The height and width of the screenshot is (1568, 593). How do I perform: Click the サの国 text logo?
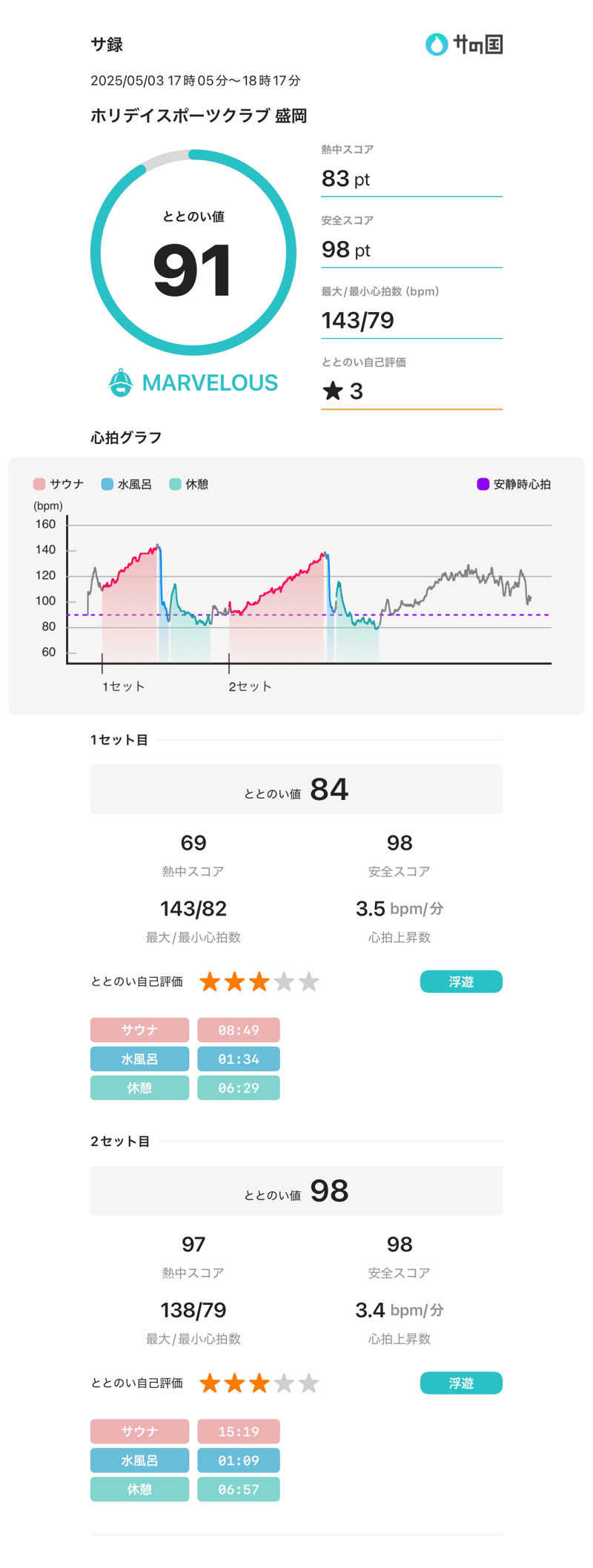(x=478, y=44)
